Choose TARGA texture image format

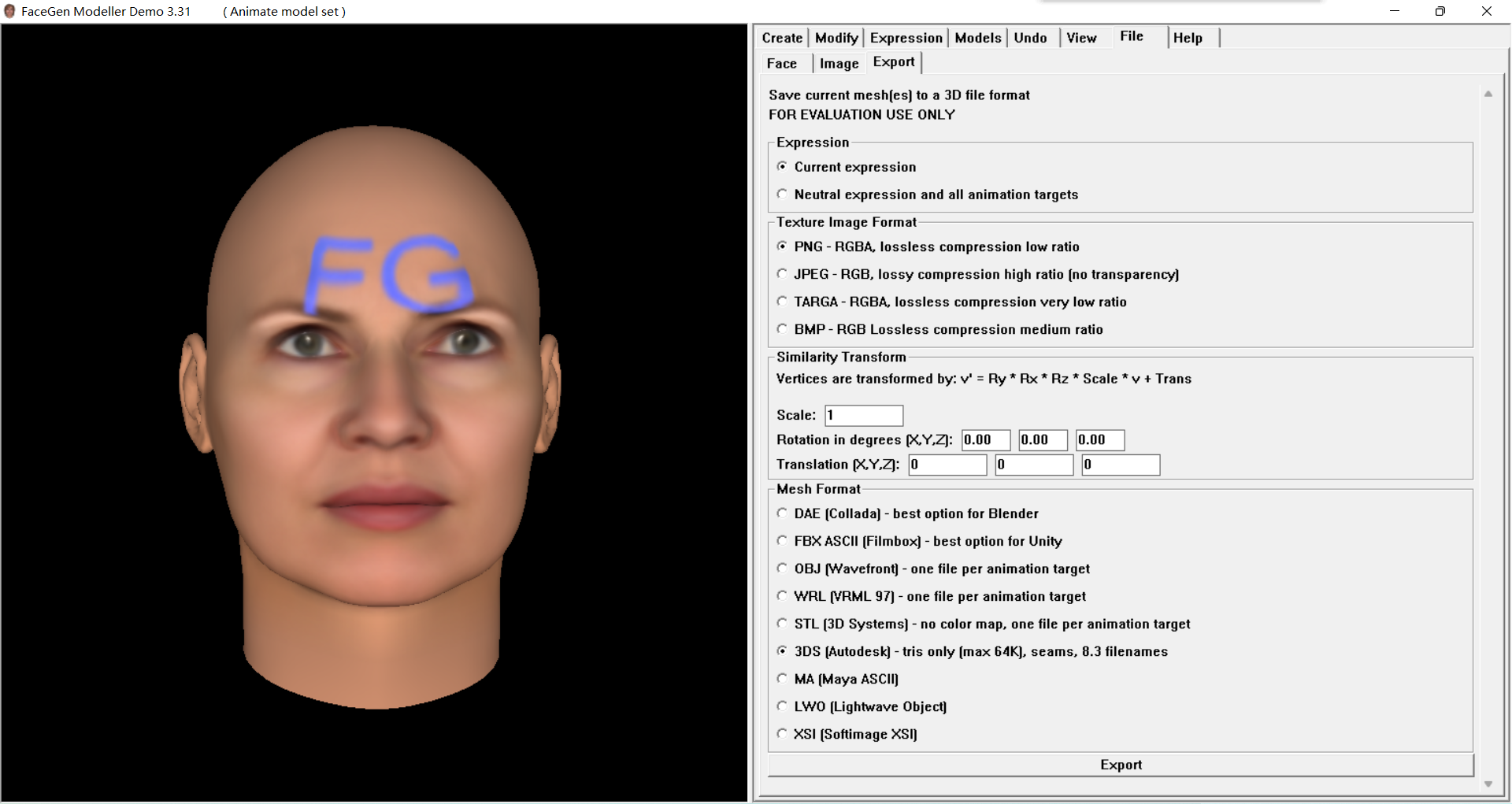951,302
